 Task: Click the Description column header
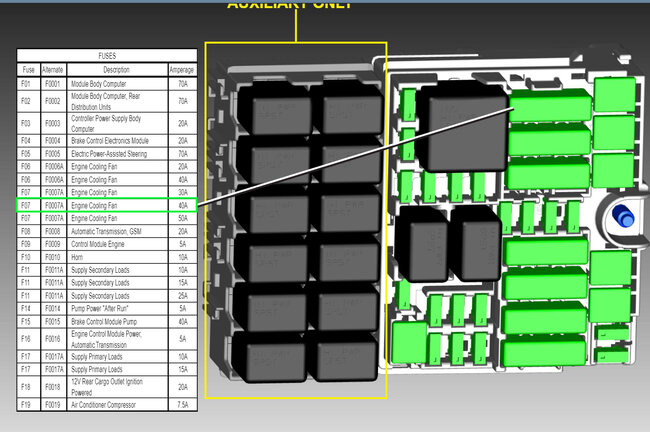pyautogui.click(x=116, y=70)
